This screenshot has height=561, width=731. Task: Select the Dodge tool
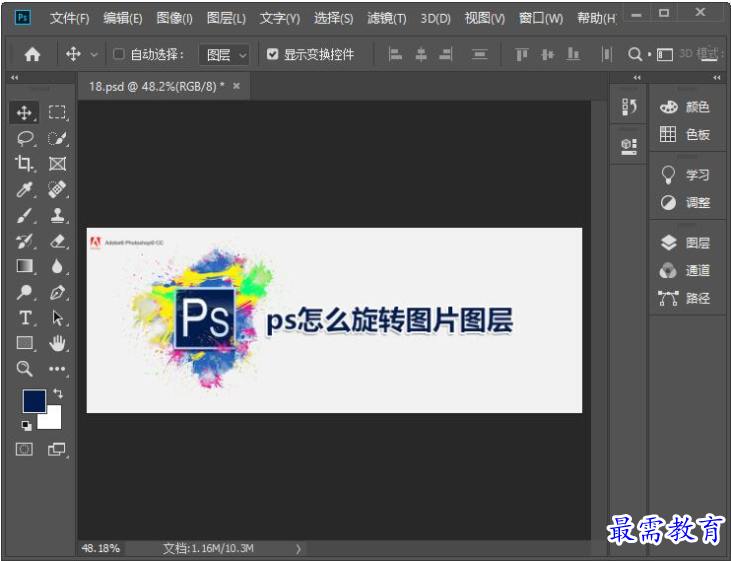25,292
